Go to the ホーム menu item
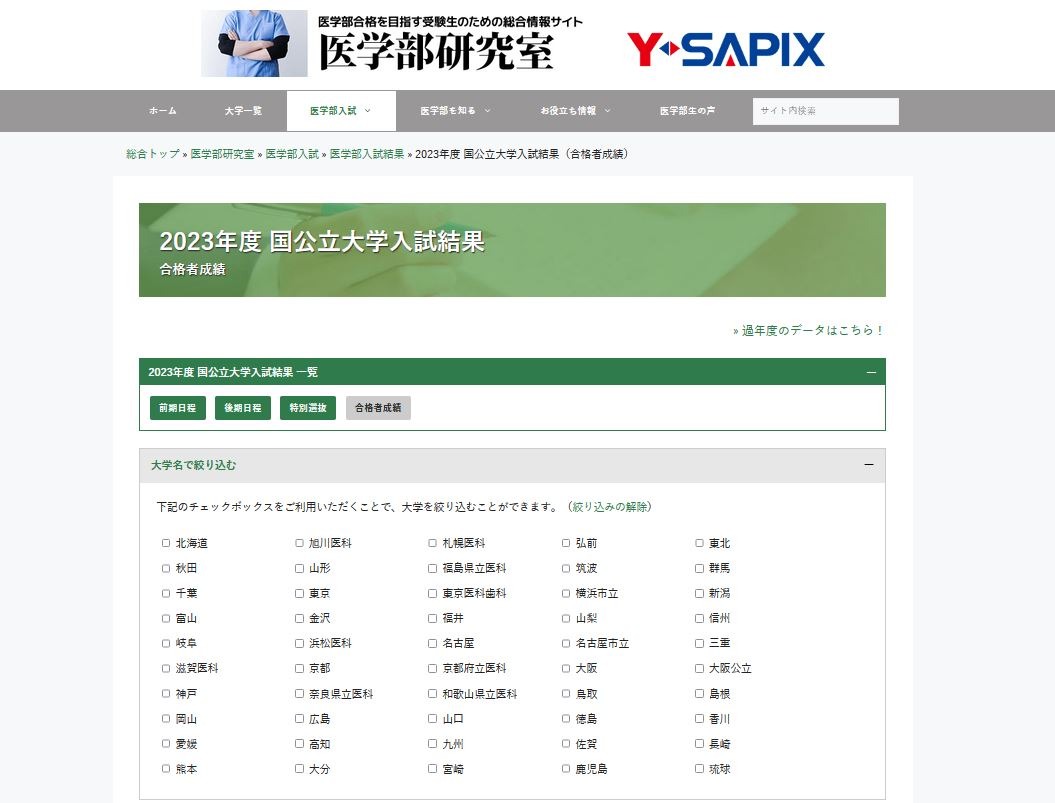Image resolution: width=1055 pixels, height=803 pixels. click(163, 111)
